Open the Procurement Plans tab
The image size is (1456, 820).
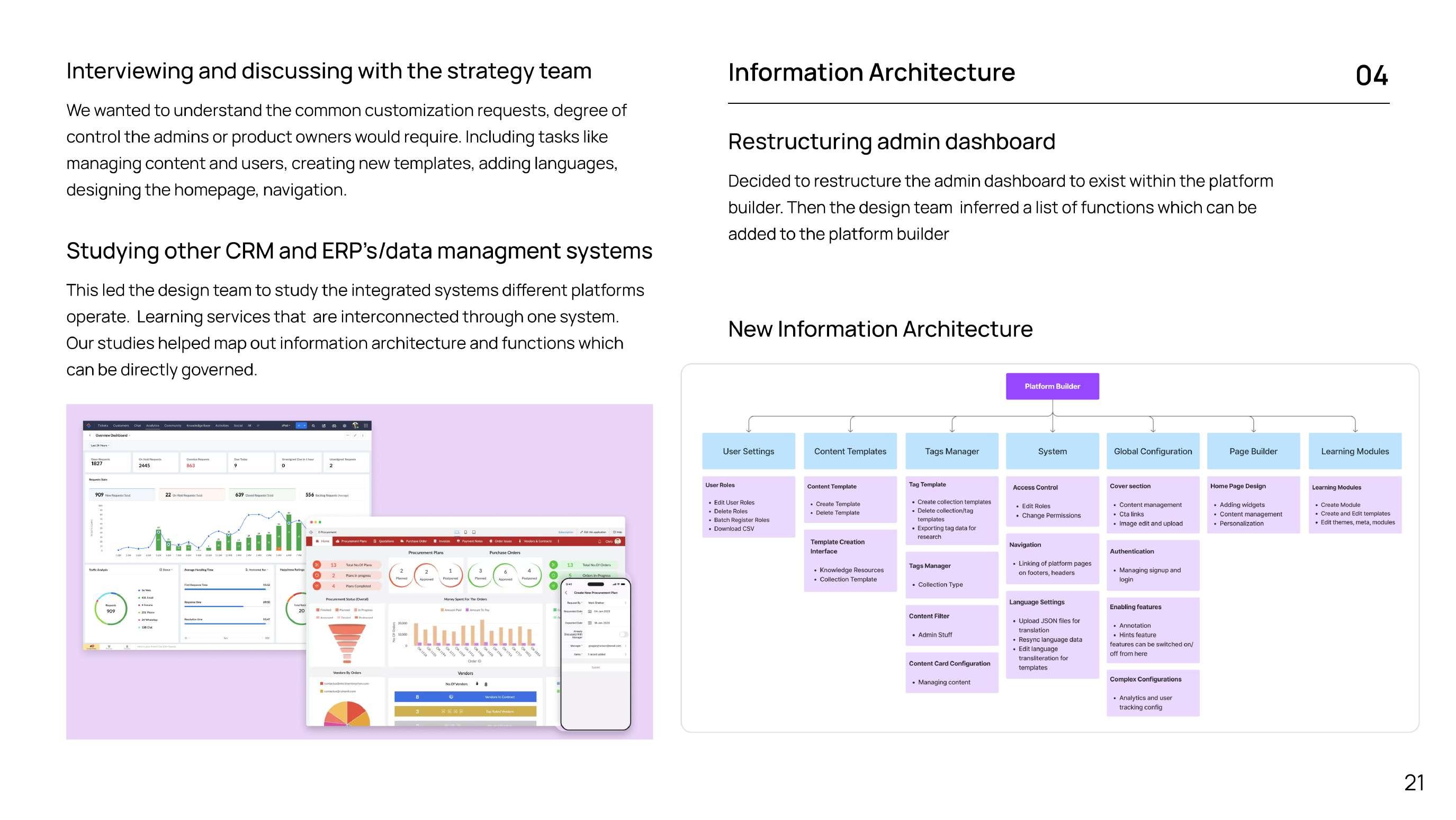tap(352, 541)
